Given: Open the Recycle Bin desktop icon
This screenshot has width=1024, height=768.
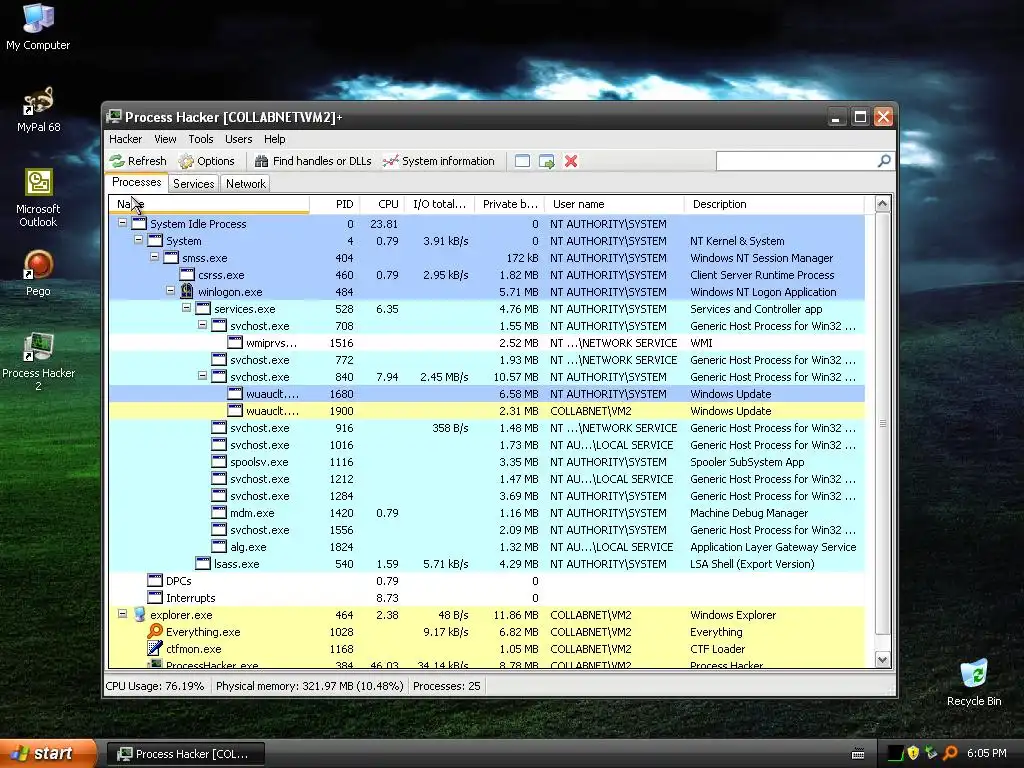Looking at the screenshot, I should click(x=974, y=683).
